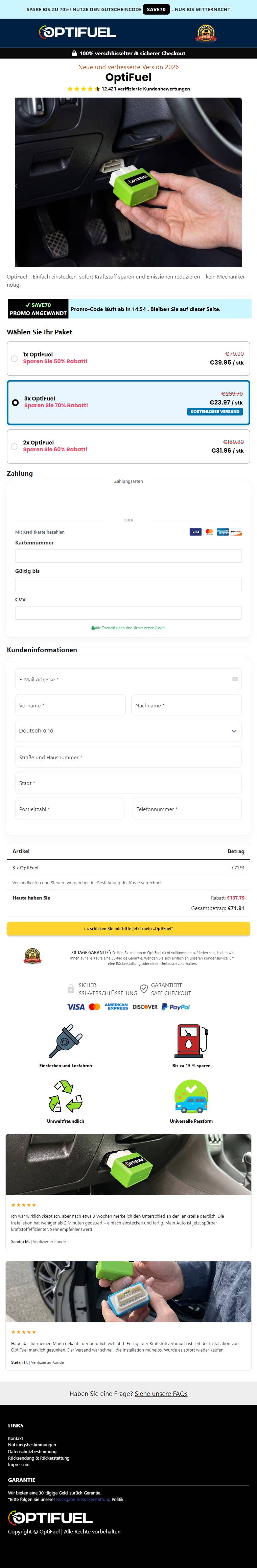Click the blue car universal fit icon
Screen dimensions: 257x1568
191,1097
